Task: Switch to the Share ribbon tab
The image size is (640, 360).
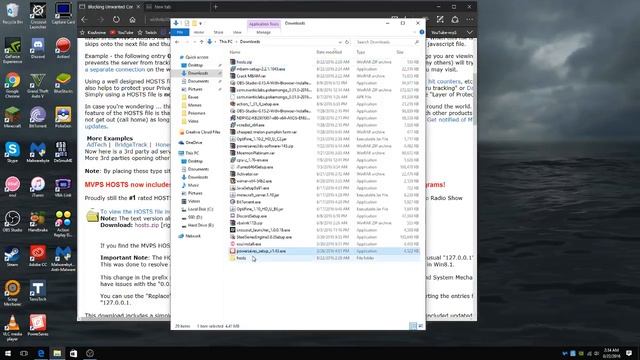Action: click(218, 32)
